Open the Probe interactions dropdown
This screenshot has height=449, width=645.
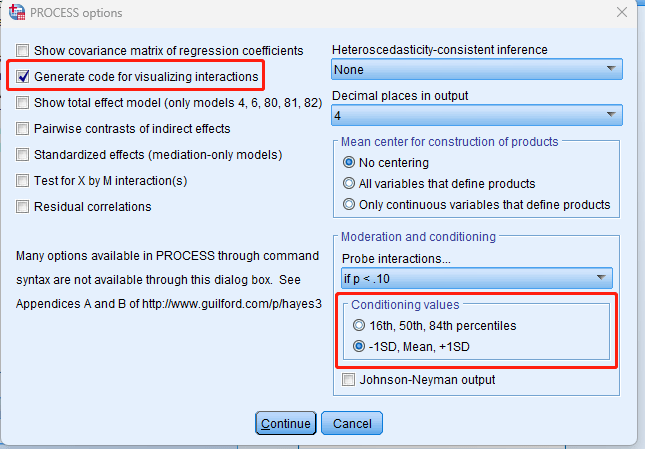click(x=476, y=277)
